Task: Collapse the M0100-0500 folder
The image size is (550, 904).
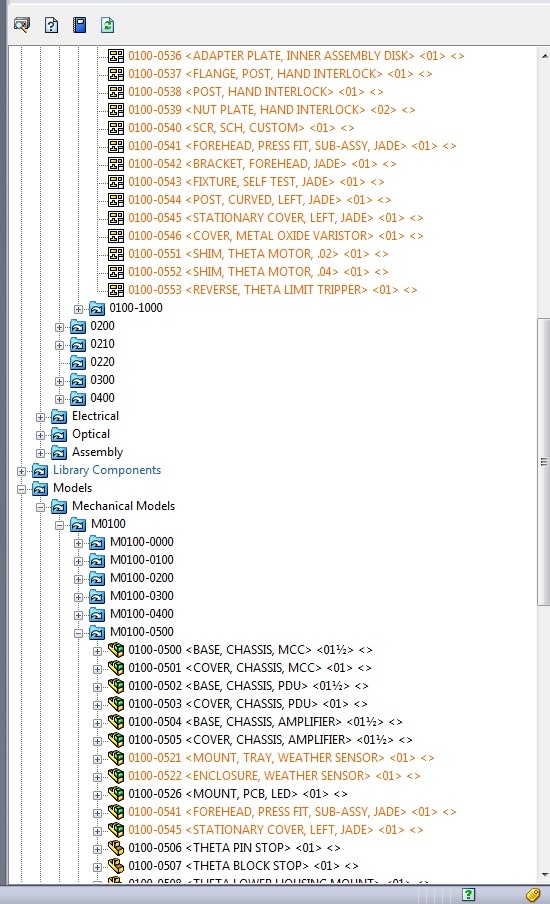Action: pos(78,633)
